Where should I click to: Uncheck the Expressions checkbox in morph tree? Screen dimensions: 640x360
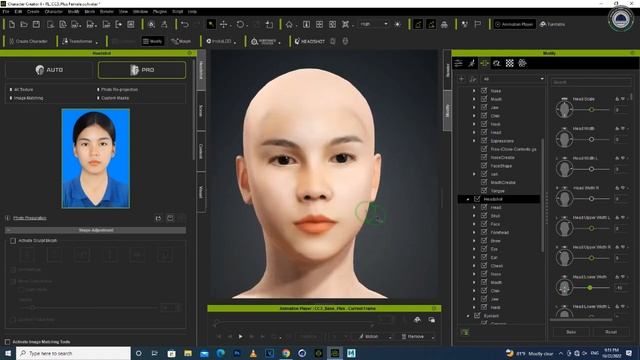point(484,140)
